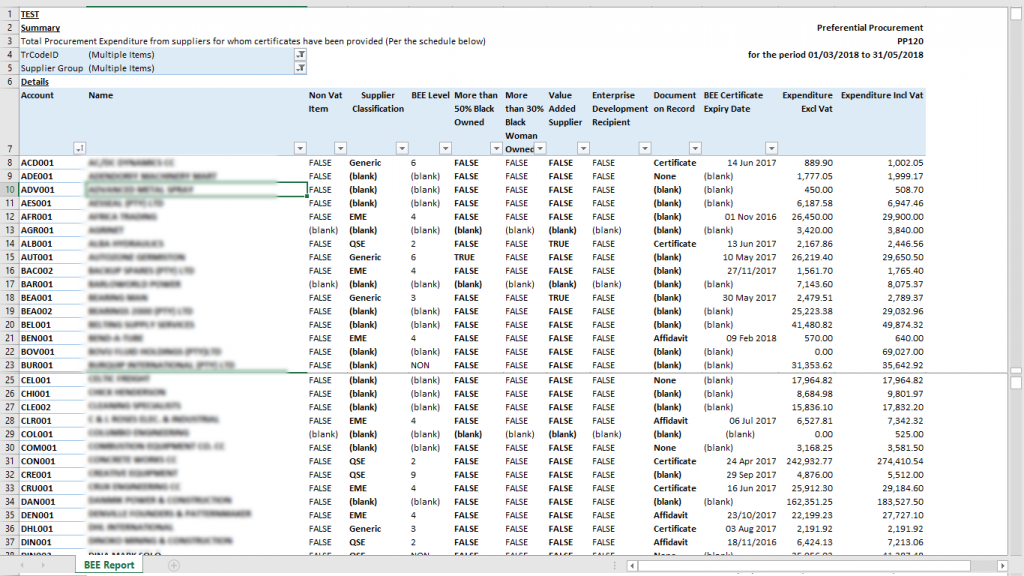Image resolution: width=1024 pixels, height=576 pixels.
Task: Click the Details heading cell
Action: tap(35, 82)
